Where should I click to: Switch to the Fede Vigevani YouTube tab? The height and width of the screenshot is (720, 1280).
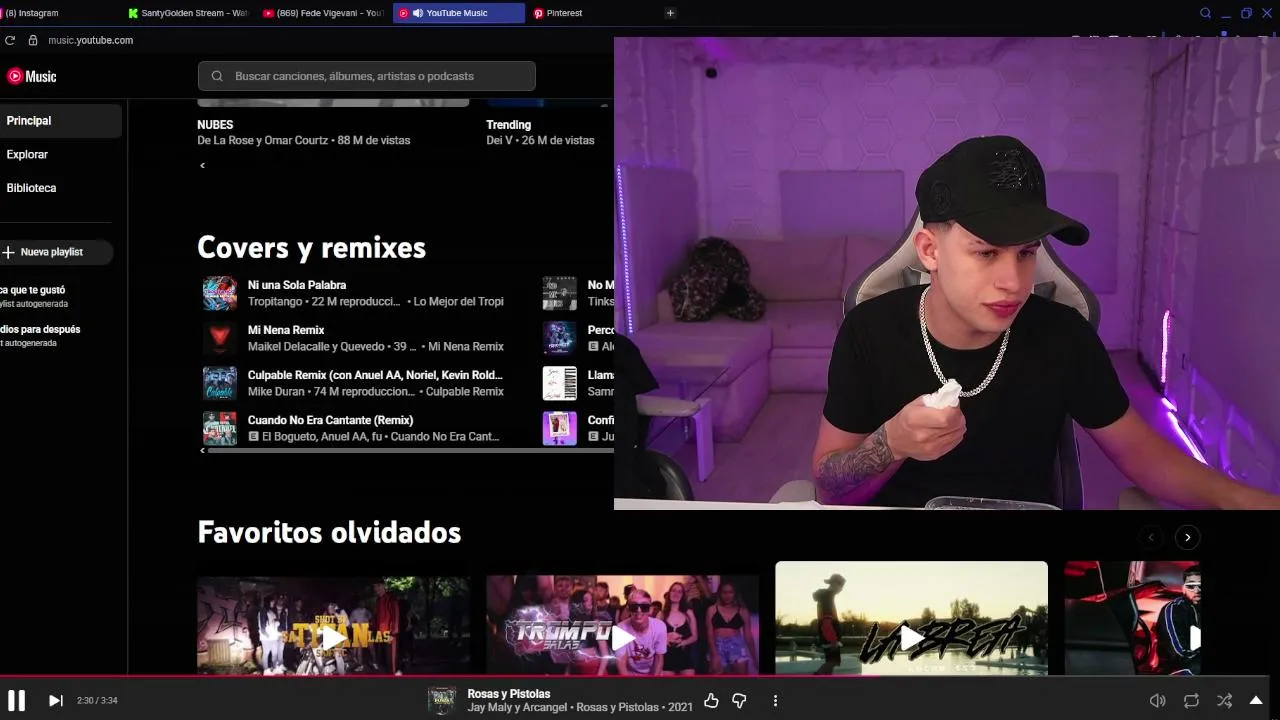point(324,13)
